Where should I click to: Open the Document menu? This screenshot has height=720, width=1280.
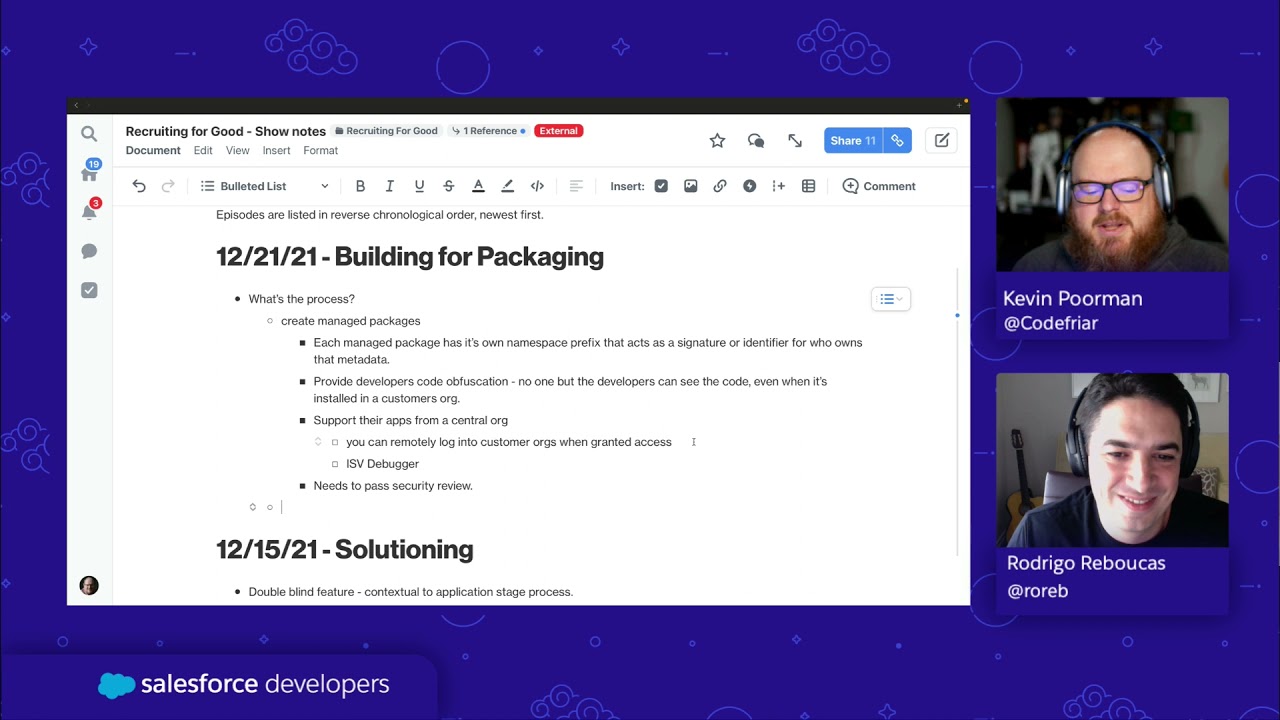153,151
